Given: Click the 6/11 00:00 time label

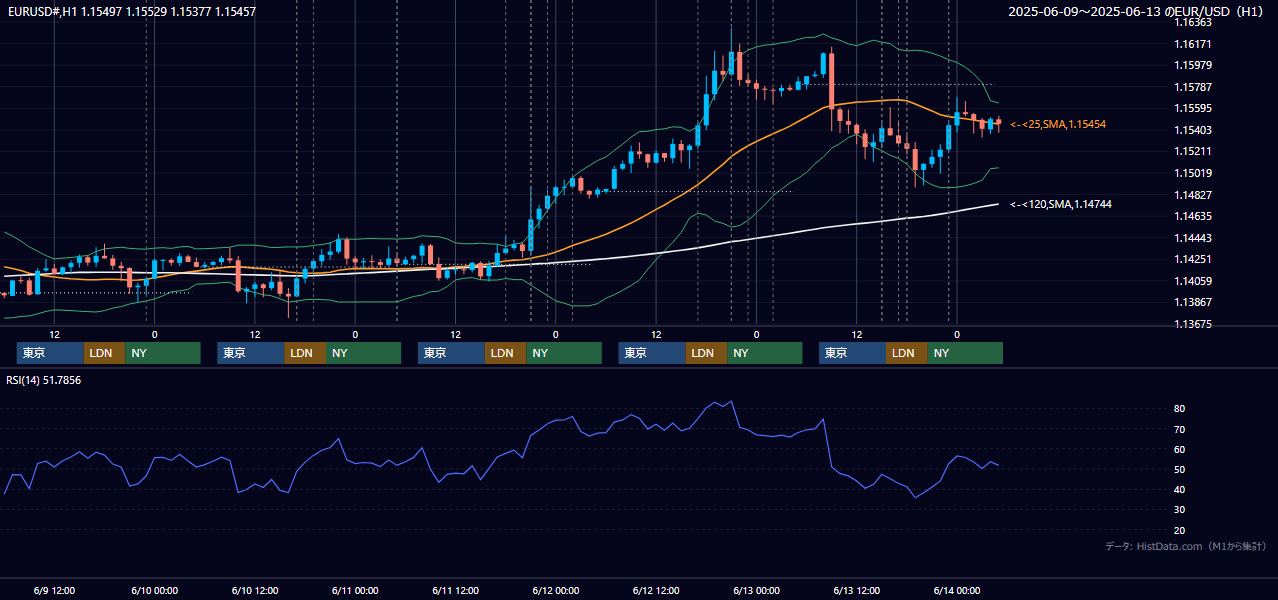Looking at the screenshot, I should point(355,590).
